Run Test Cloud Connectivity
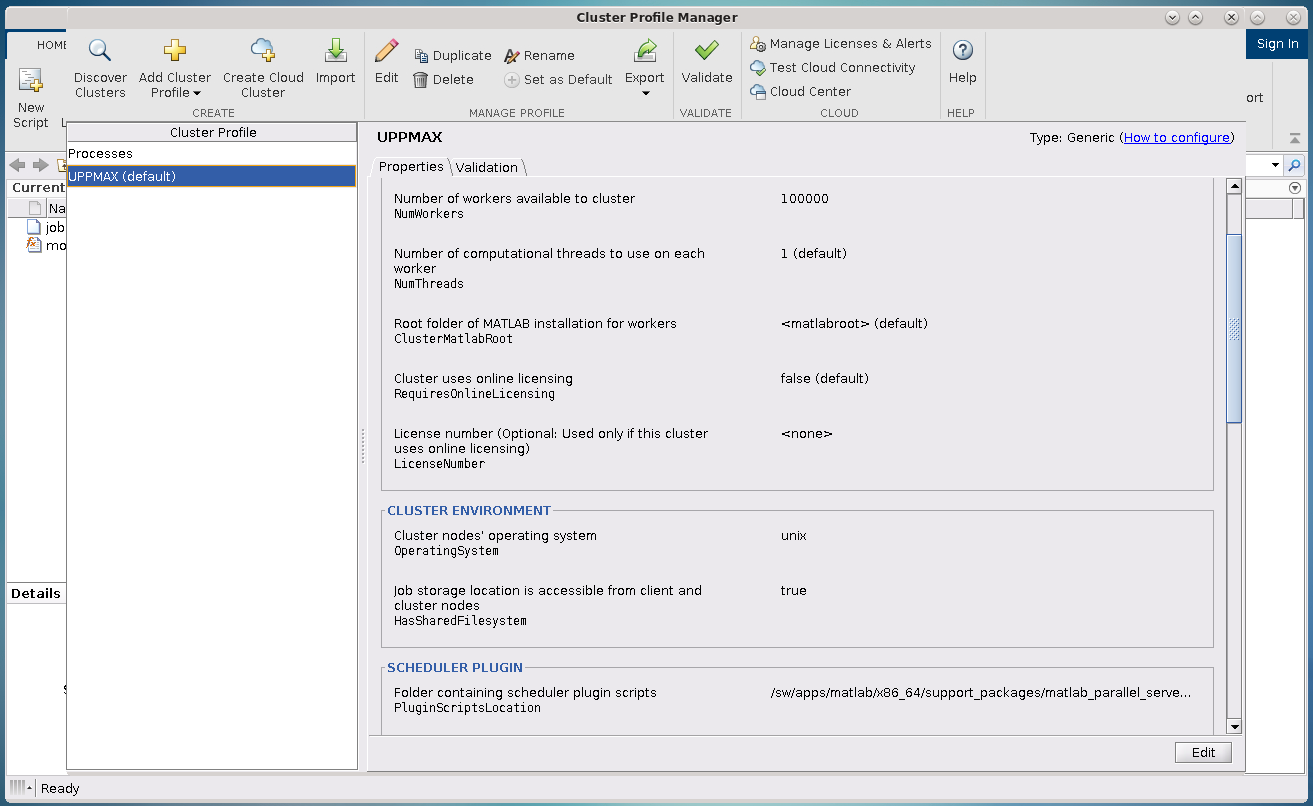The height and width of the screenshot is (806, 1313). click(833, 68)
